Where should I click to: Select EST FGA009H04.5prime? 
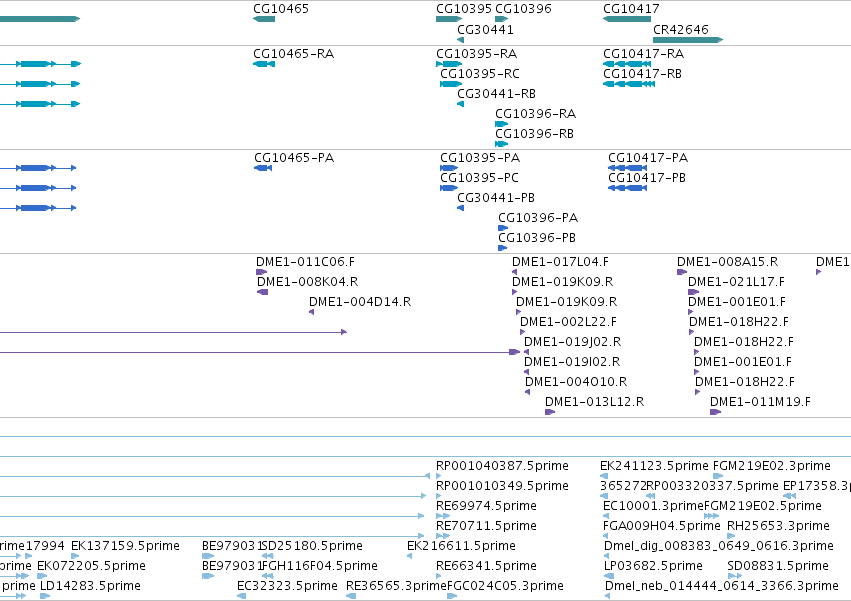pyautogui.click(x=662, y=527)
